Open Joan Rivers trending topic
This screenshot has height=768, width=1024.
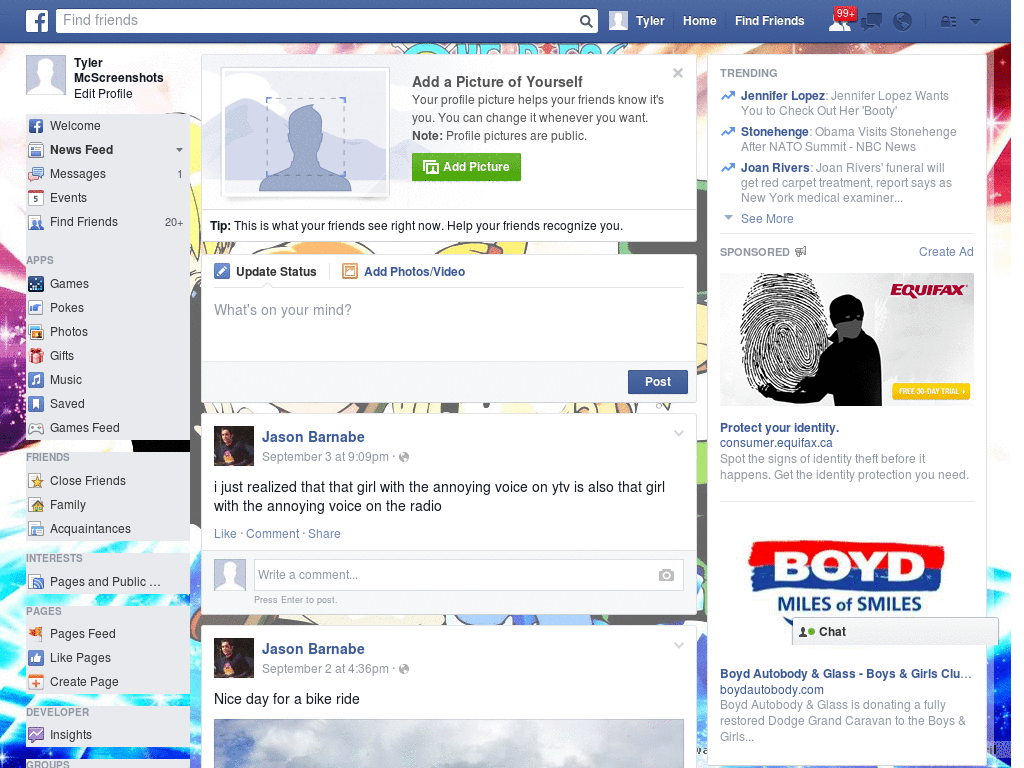[775, 168]
